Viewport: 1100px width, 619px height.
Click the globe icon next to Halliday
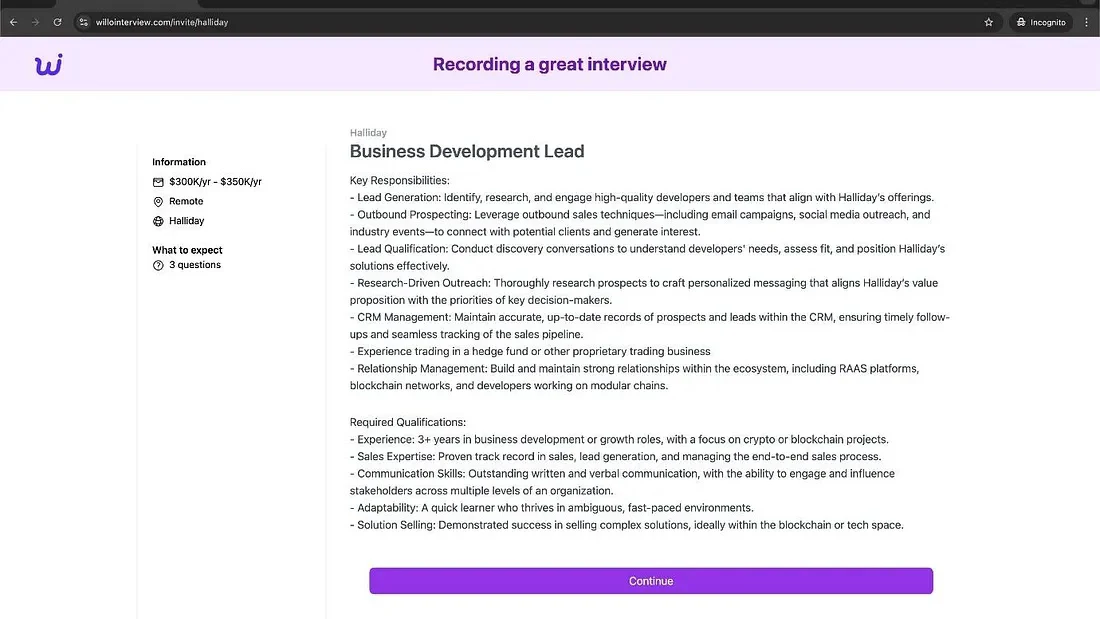point(158,221)
